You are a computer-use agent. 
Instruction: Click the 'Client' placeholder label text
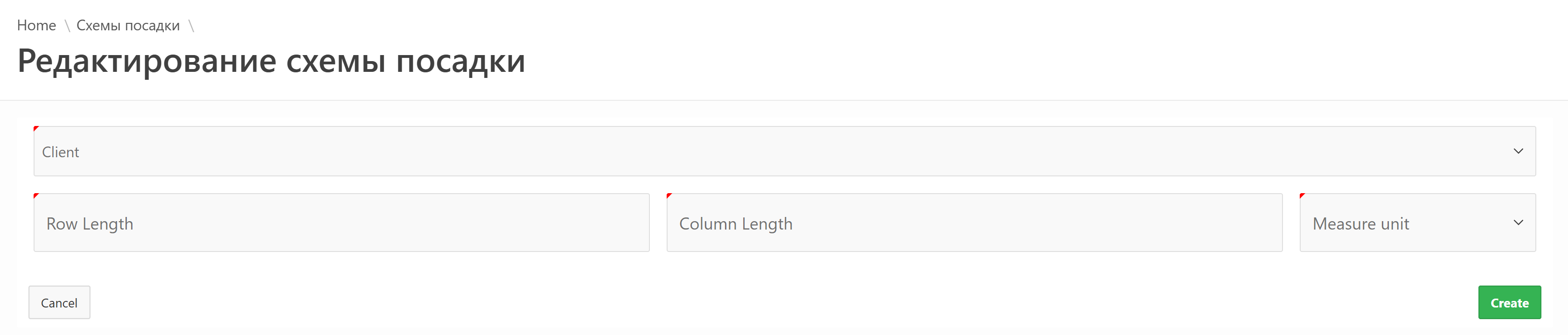pos(60,152)
